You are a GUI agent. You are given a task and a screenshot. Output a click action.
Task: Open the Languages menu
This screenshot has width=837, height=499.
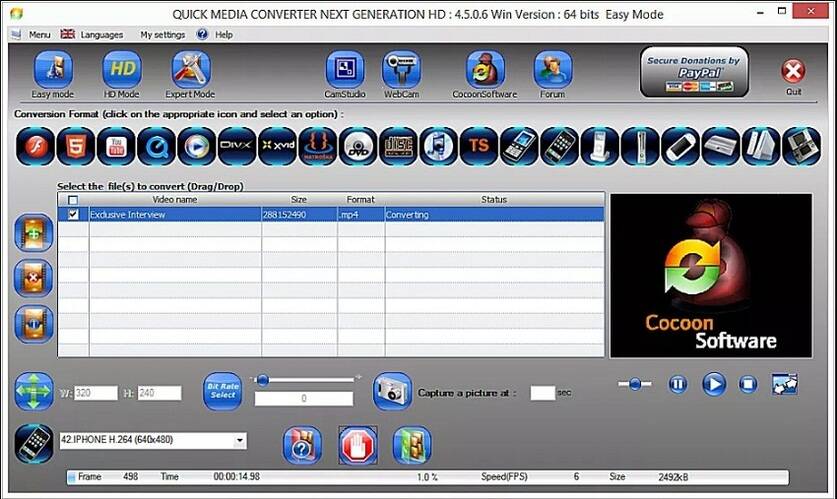[101, 35]
